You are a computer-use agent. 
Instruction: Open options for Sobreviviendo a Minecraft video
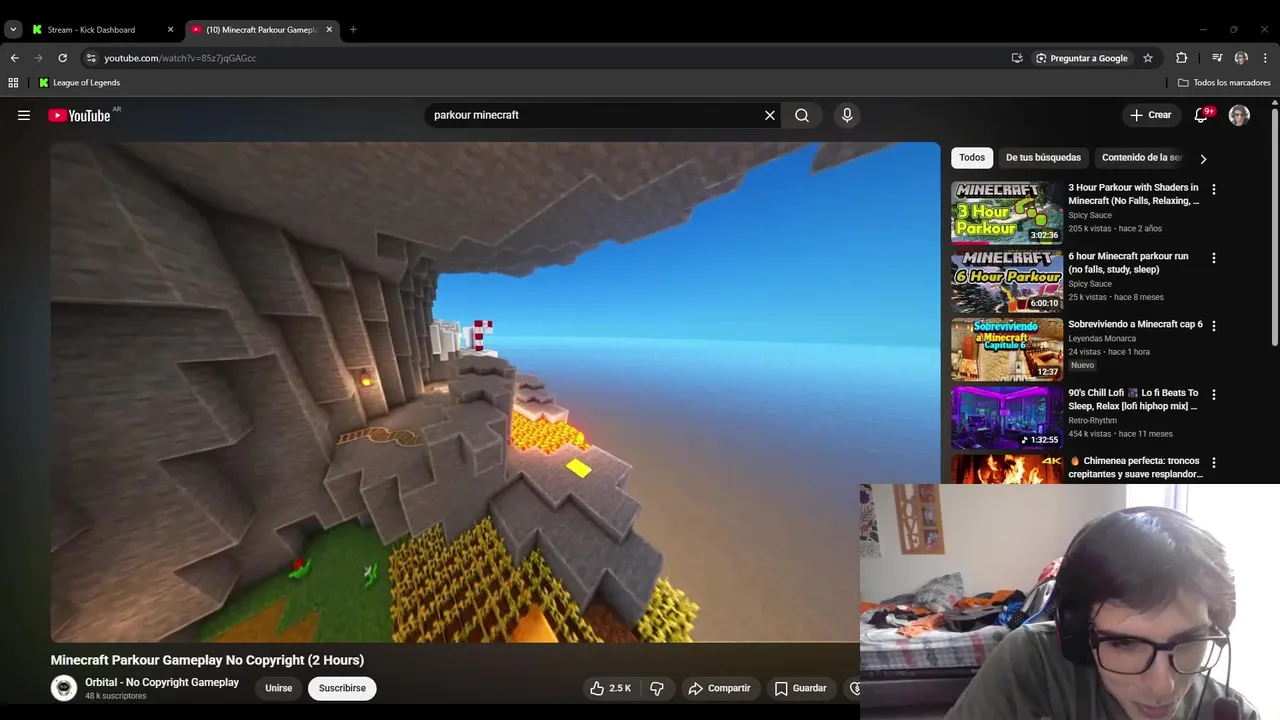click(x=1214, y=326)
